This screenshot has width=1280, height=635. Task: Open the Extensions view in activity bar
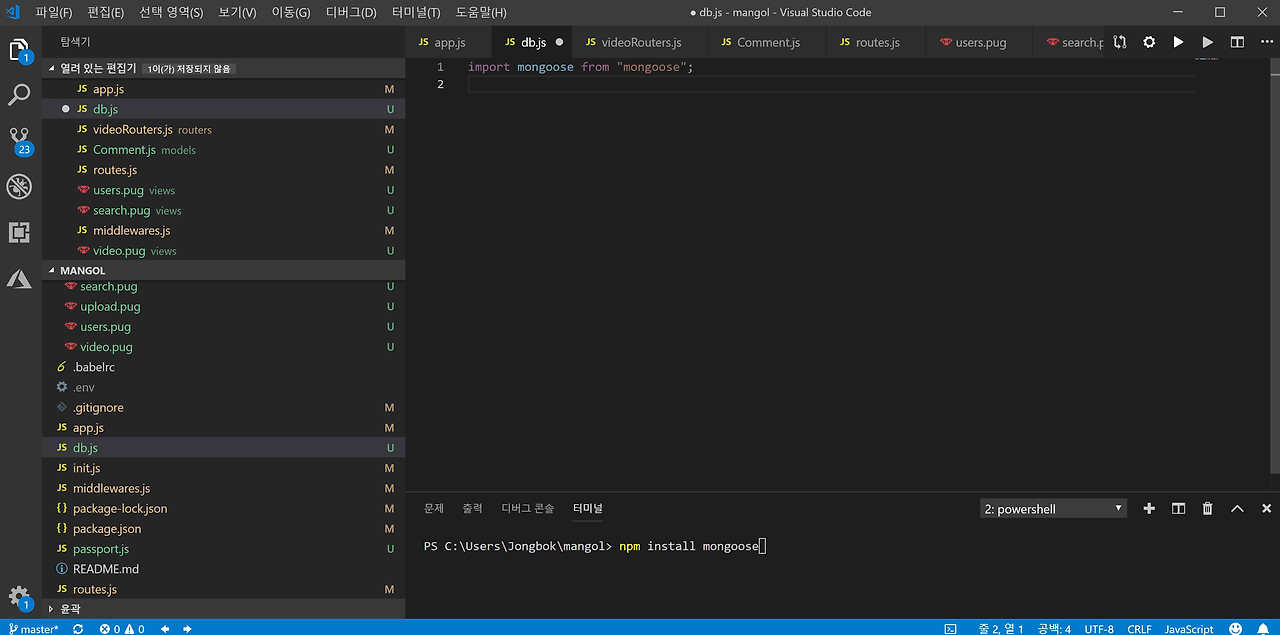coord(19,233)
